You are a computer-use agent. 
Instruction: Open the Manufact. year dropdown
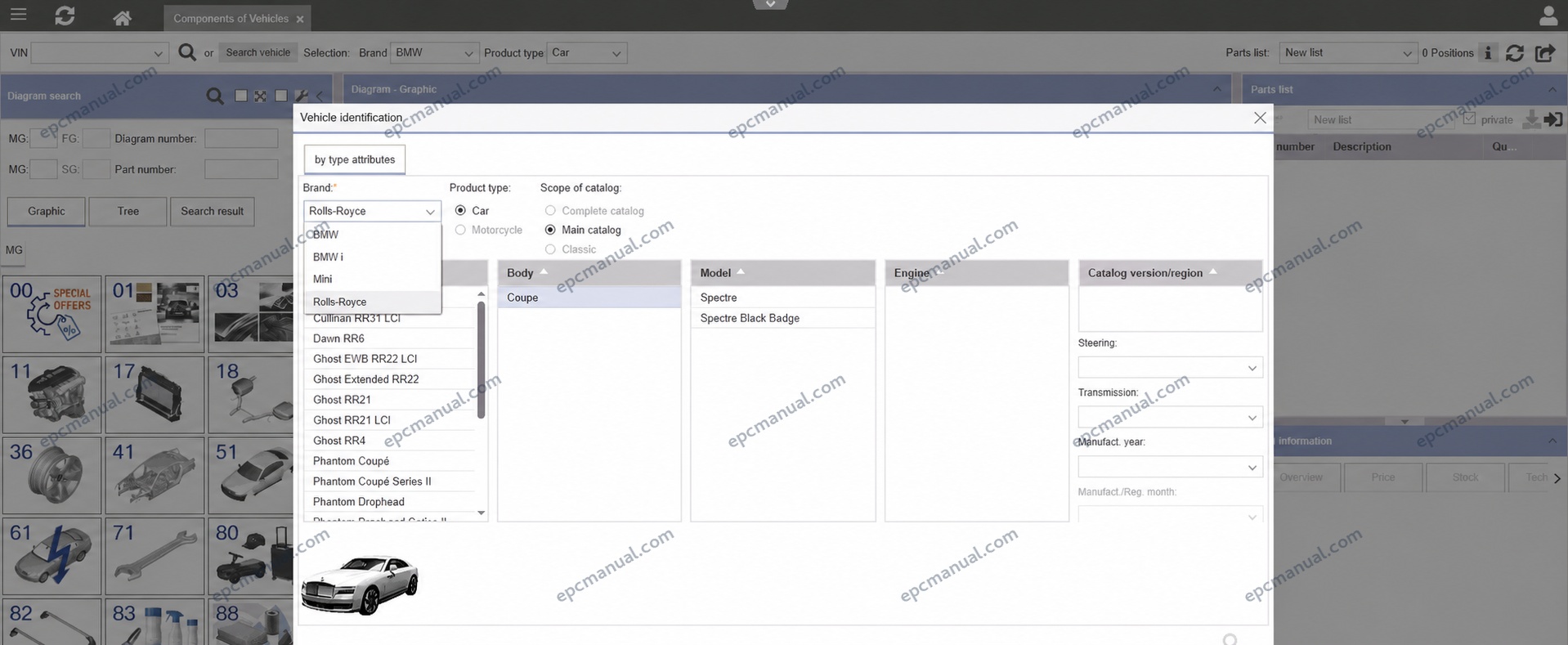(x=1170, y=468)
